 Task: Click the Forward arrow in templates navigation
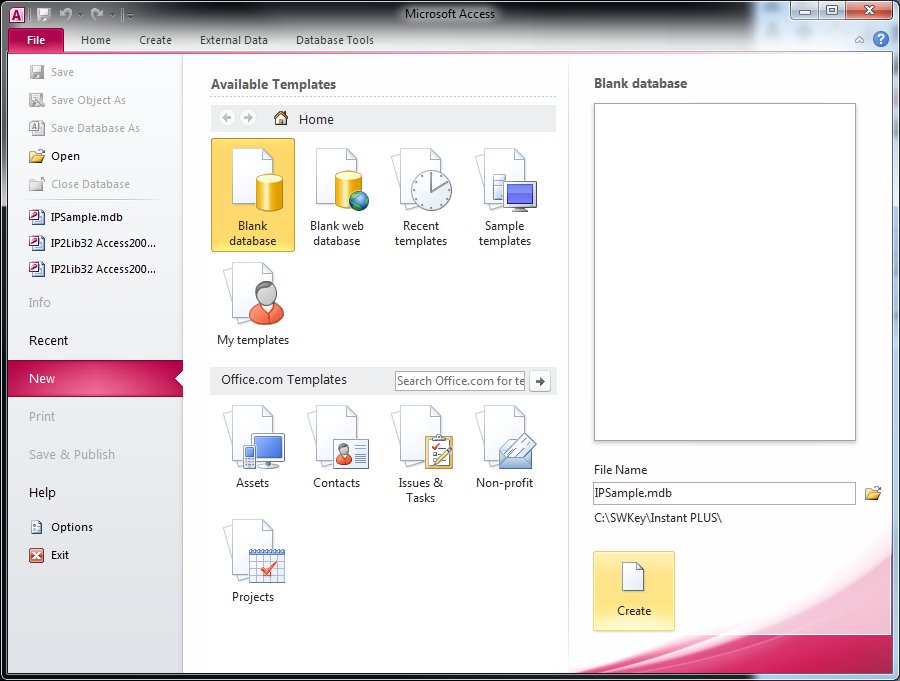pos(248,118)
